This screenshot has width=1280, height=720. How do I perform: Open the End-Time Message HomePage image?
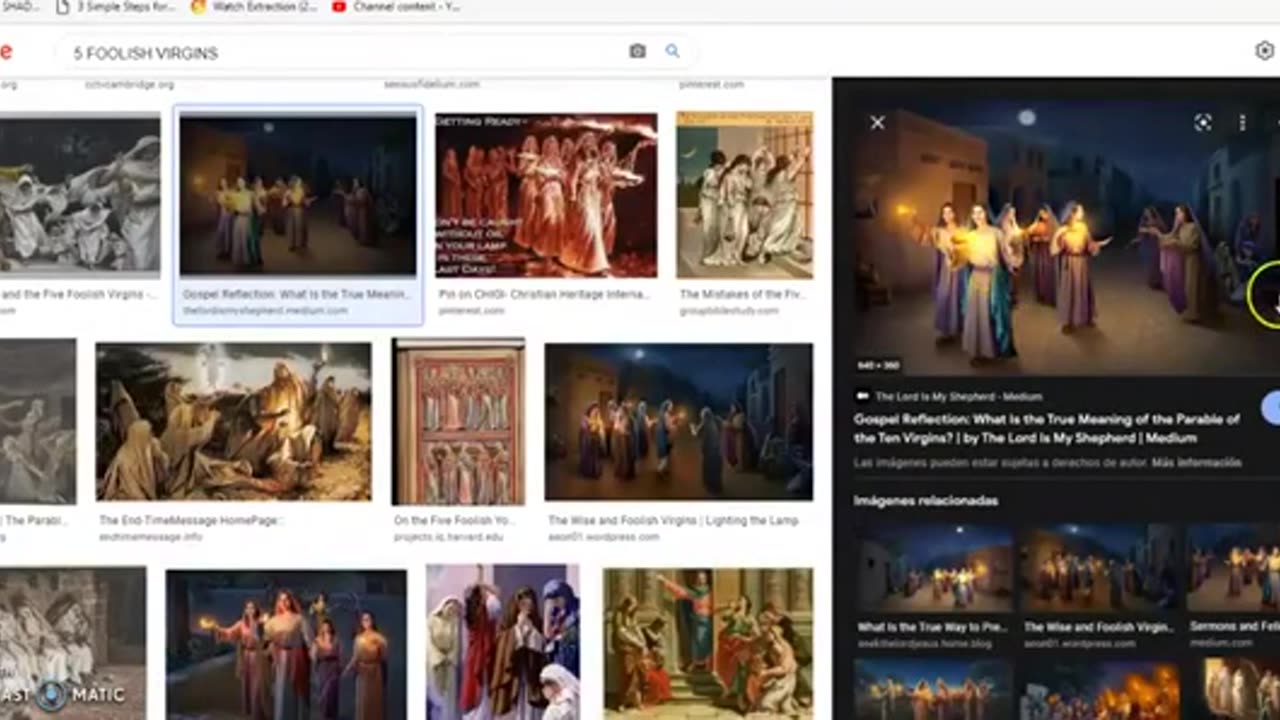234,421
